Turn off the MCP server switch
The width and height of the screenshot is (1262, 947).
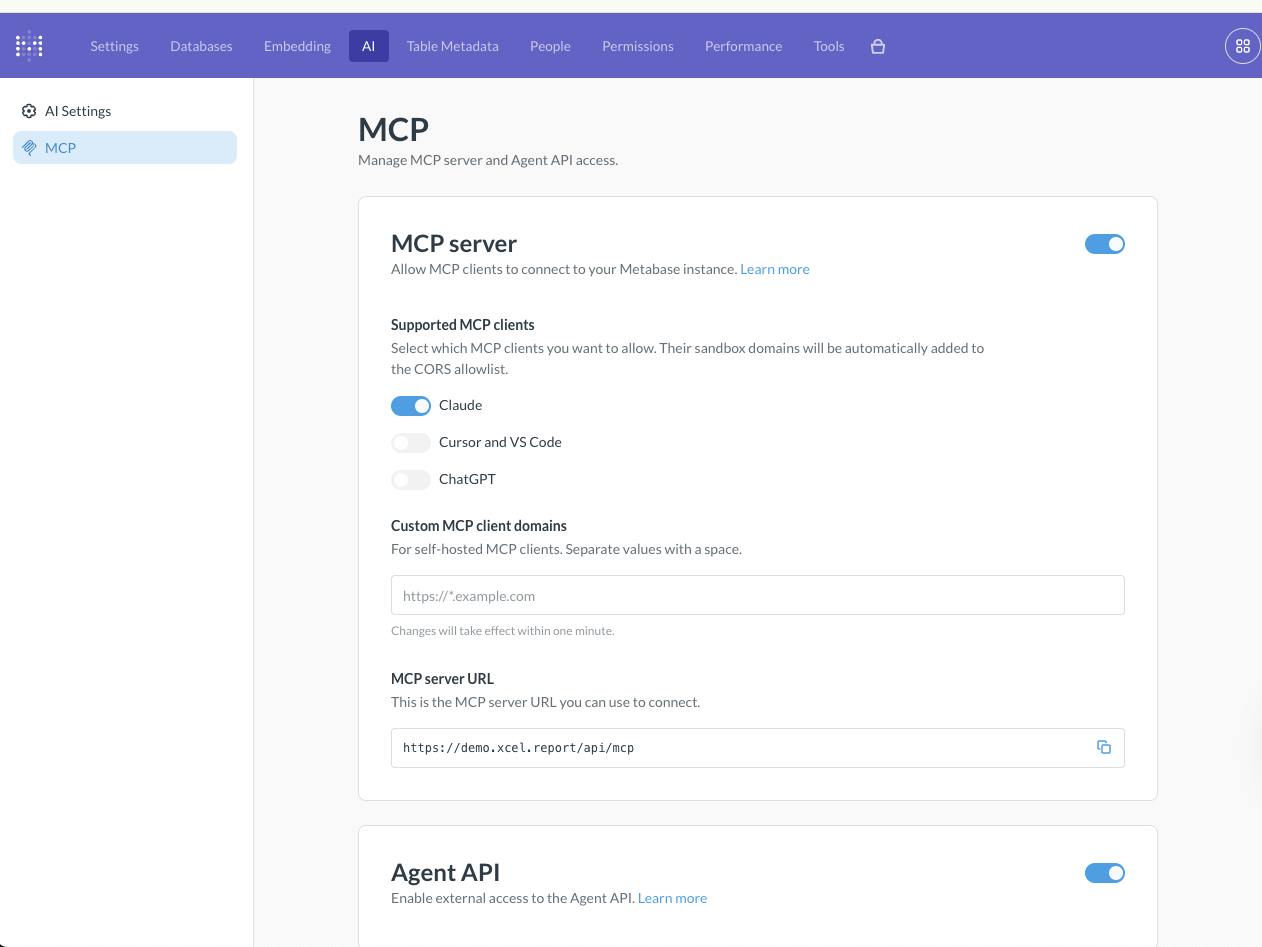tap(1105, 244)
